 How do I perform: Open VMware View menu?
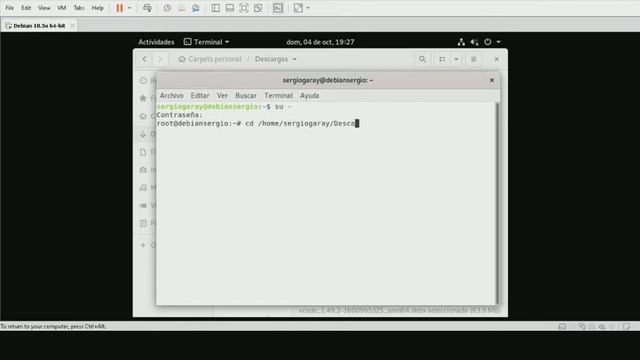[44, 8]
